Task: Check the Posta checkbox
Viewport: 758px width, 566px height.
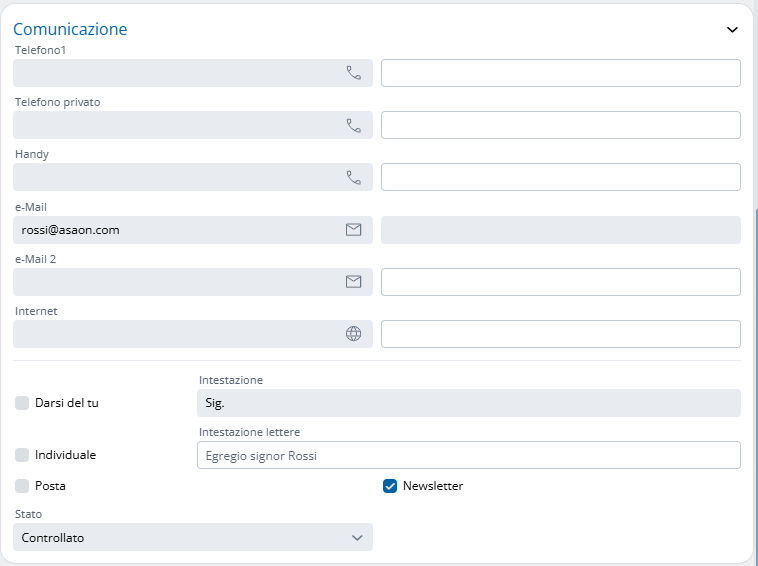Action: 22,486
